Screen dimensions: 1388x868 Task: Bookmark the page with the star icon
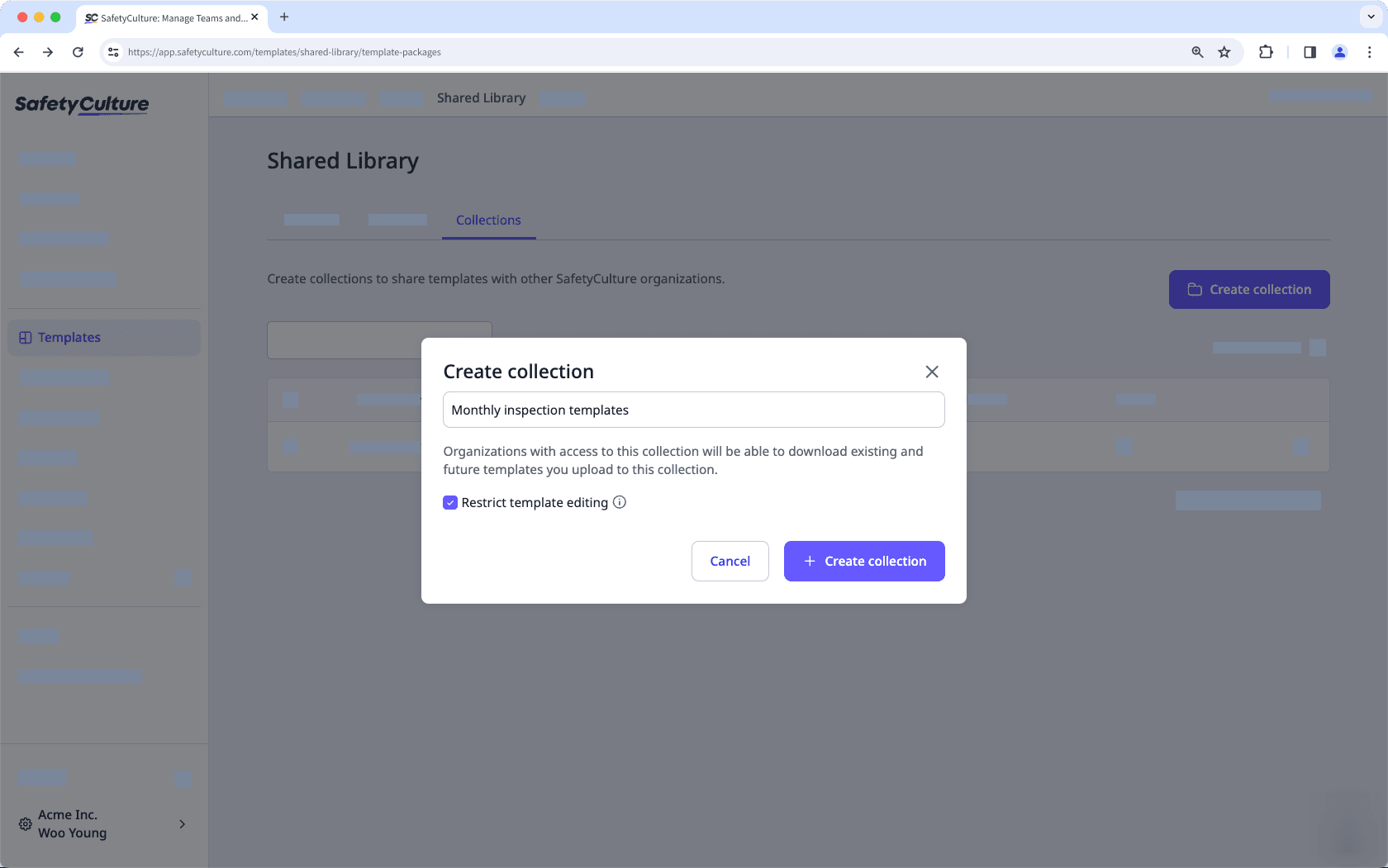pos(1224,51)
